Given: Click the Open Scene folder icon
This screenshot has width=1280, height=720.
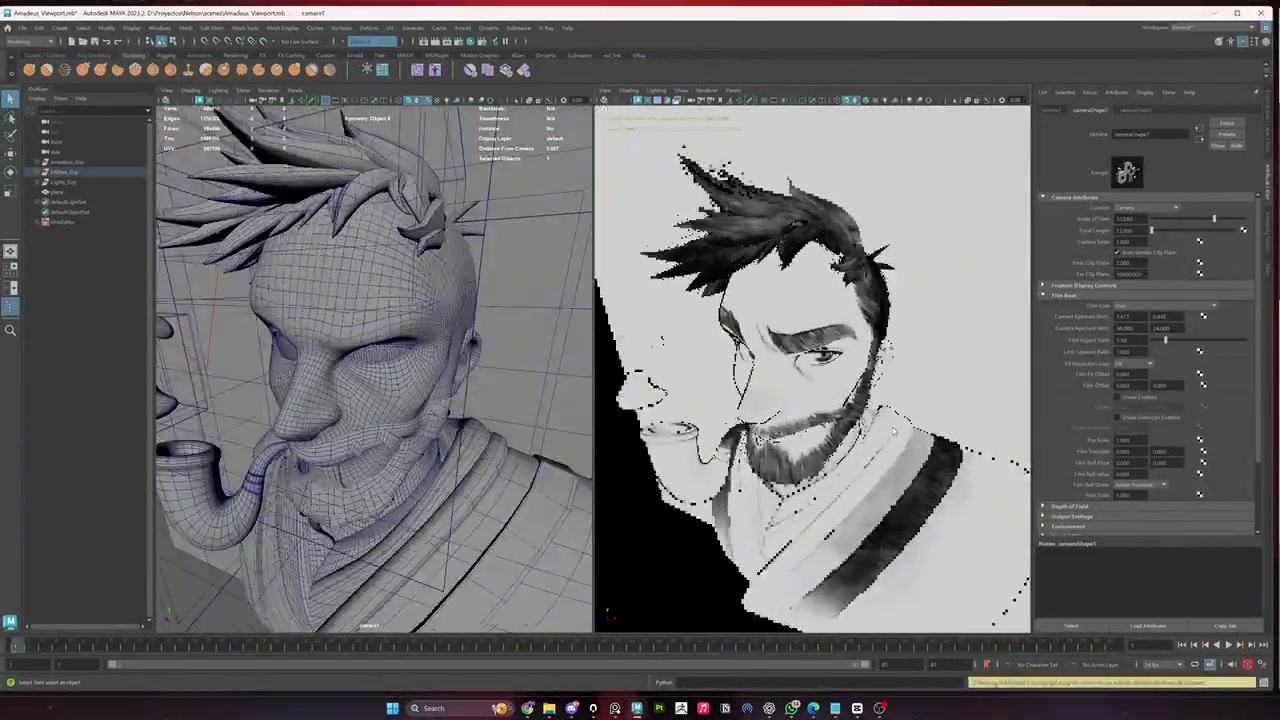Looking at the screenshot, I should [x=83, y=41].
